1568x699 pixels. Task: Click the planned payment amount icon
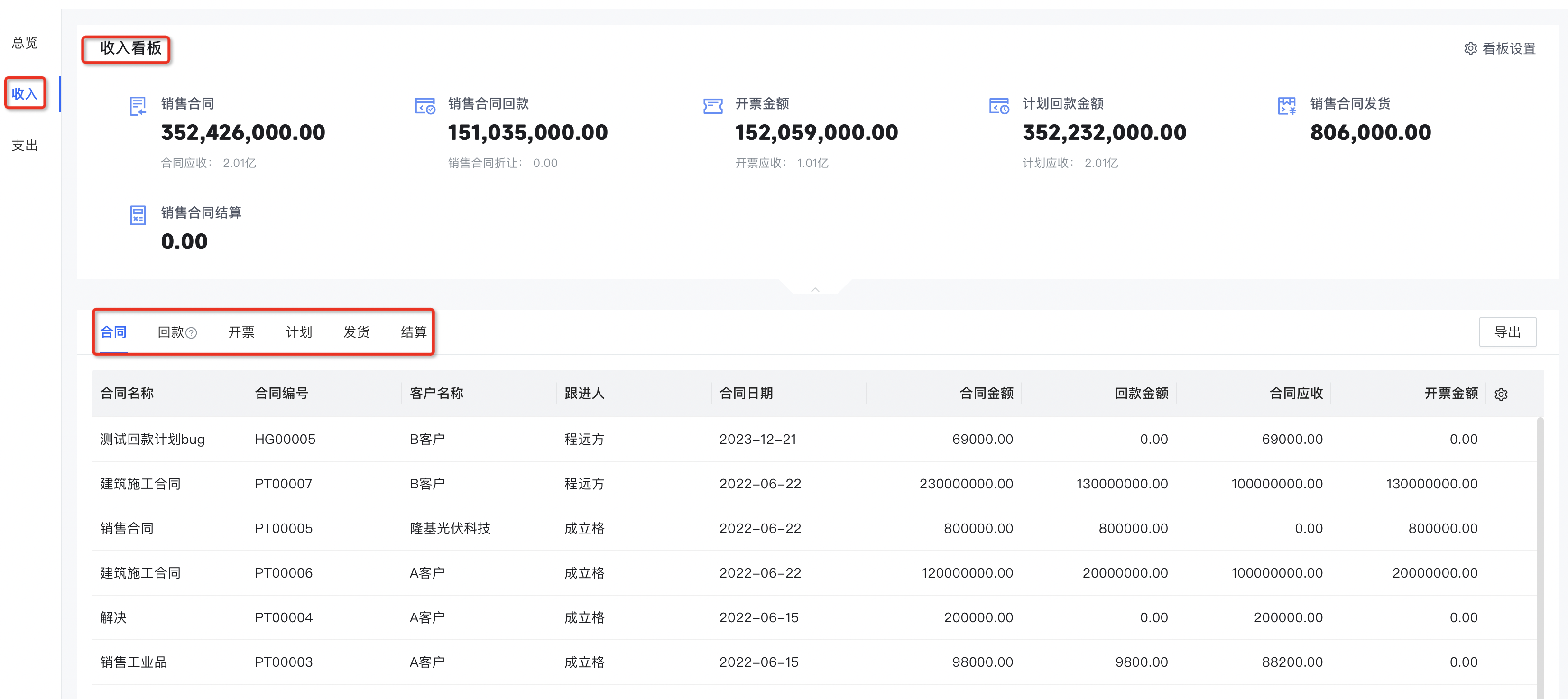(x=999, y=106)
